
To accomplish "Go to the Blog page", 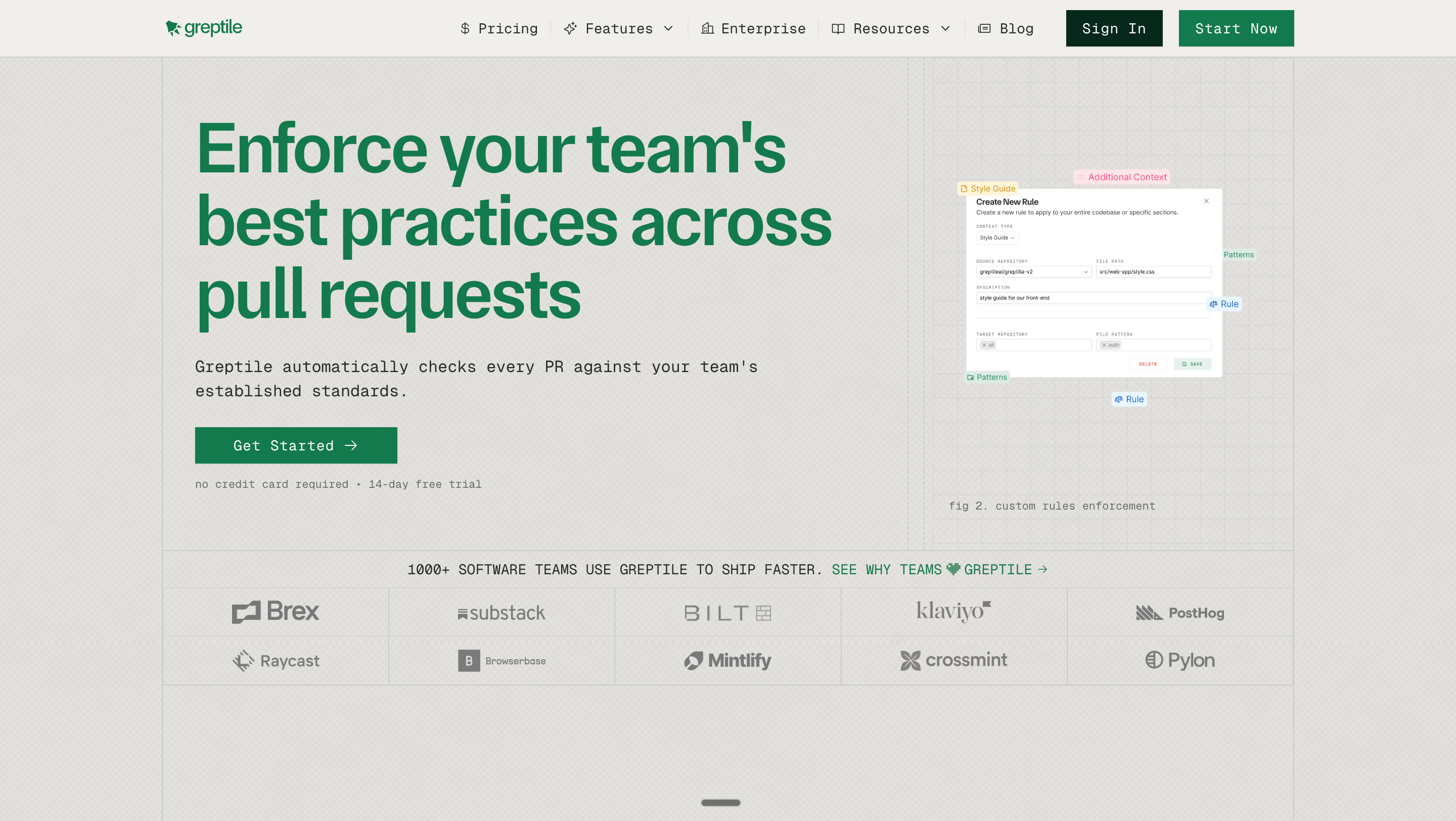I will pos(1016,28).
